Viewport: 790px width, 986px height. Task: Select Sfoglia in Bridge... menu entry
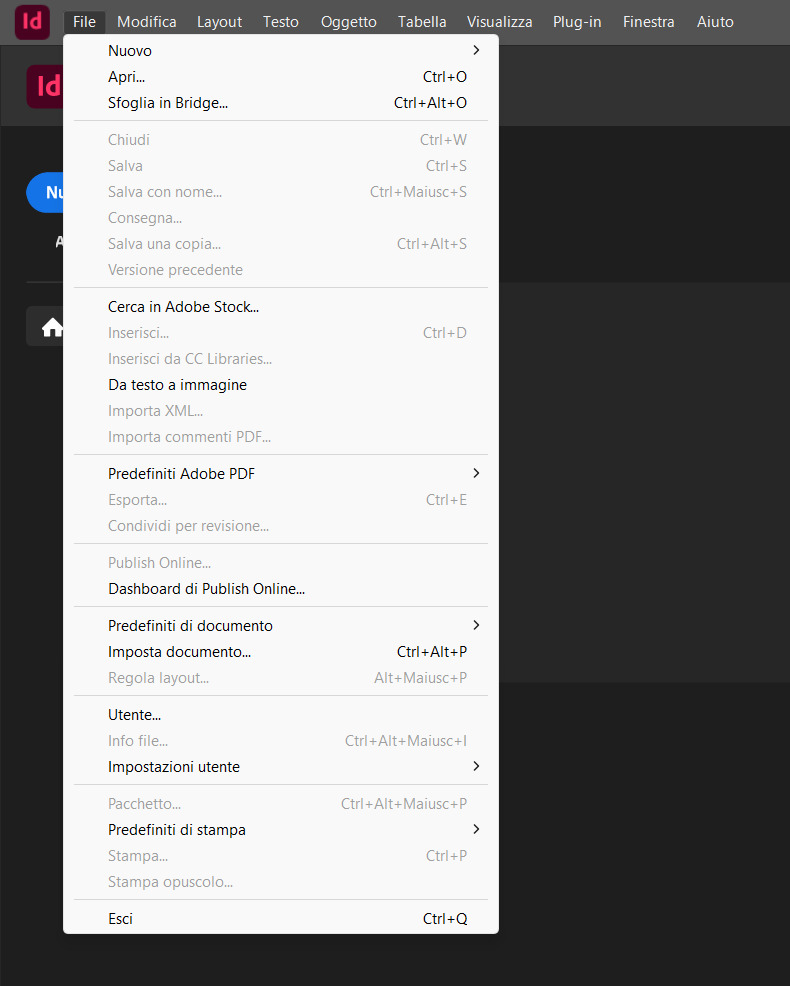[x=168, y=102]
